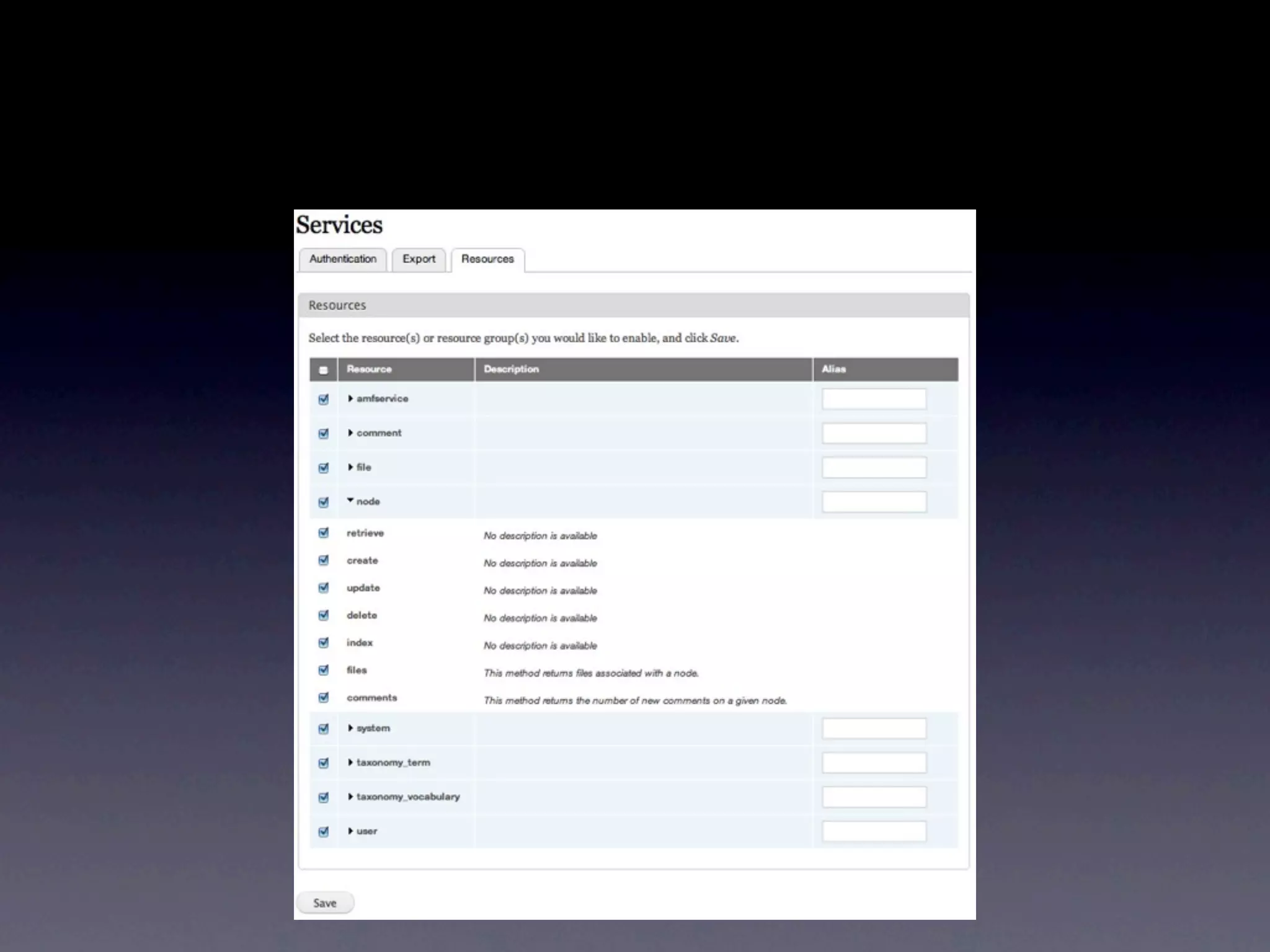The height and width of the screenshot is (952, 1270).
Task: Expand the taxonomy_vocabulary resource group
Action: 350,796
